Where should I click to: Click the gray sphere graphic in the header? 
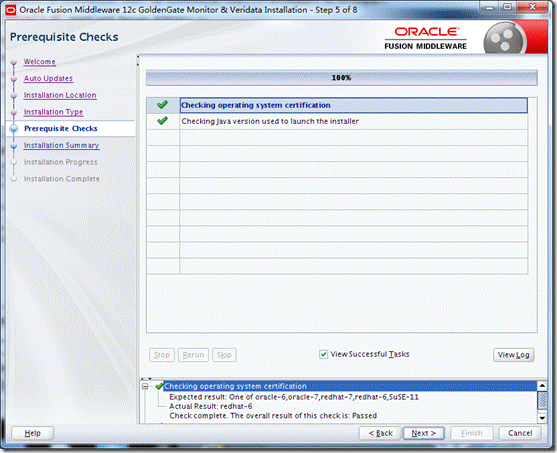point(503,38)
